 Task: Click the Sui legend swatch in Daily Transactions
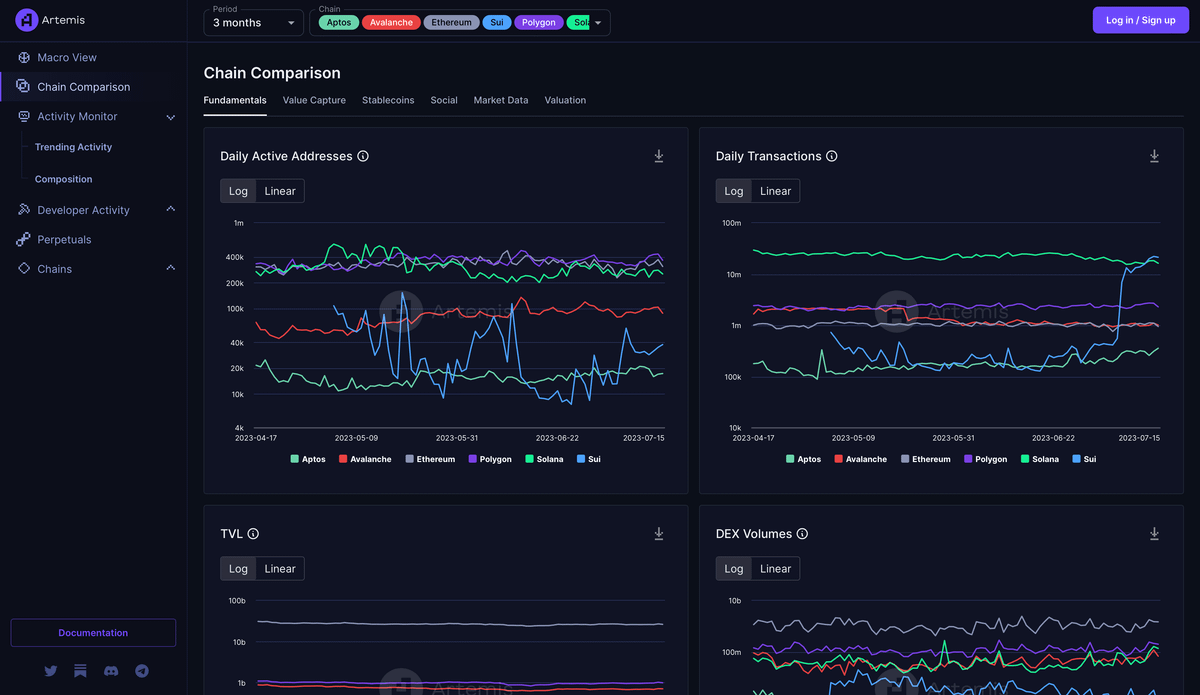(x=1077, y=459)
